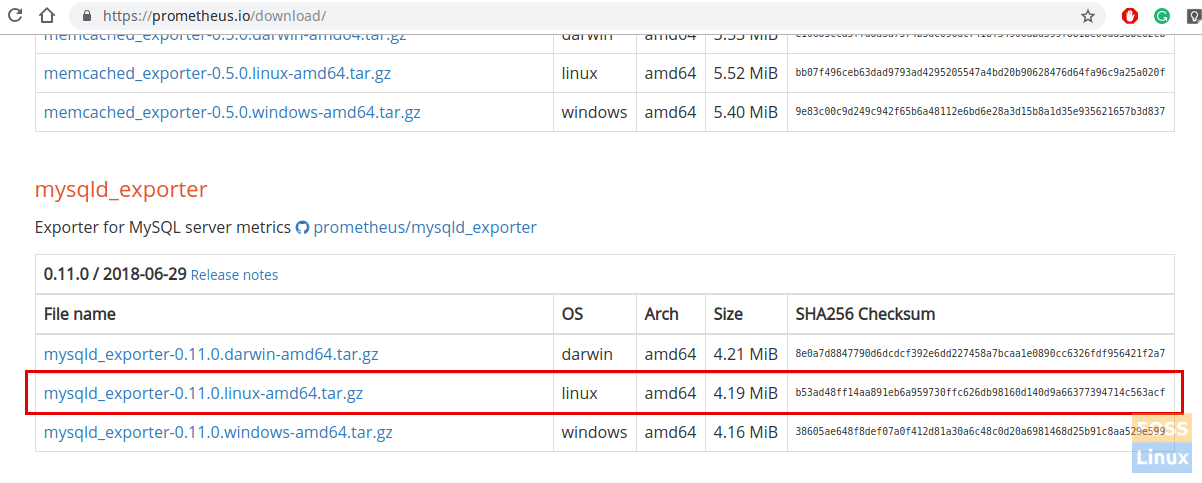Click the 4.21 MiB size cell
This screenshot has width=1202, height=483.
746,354
